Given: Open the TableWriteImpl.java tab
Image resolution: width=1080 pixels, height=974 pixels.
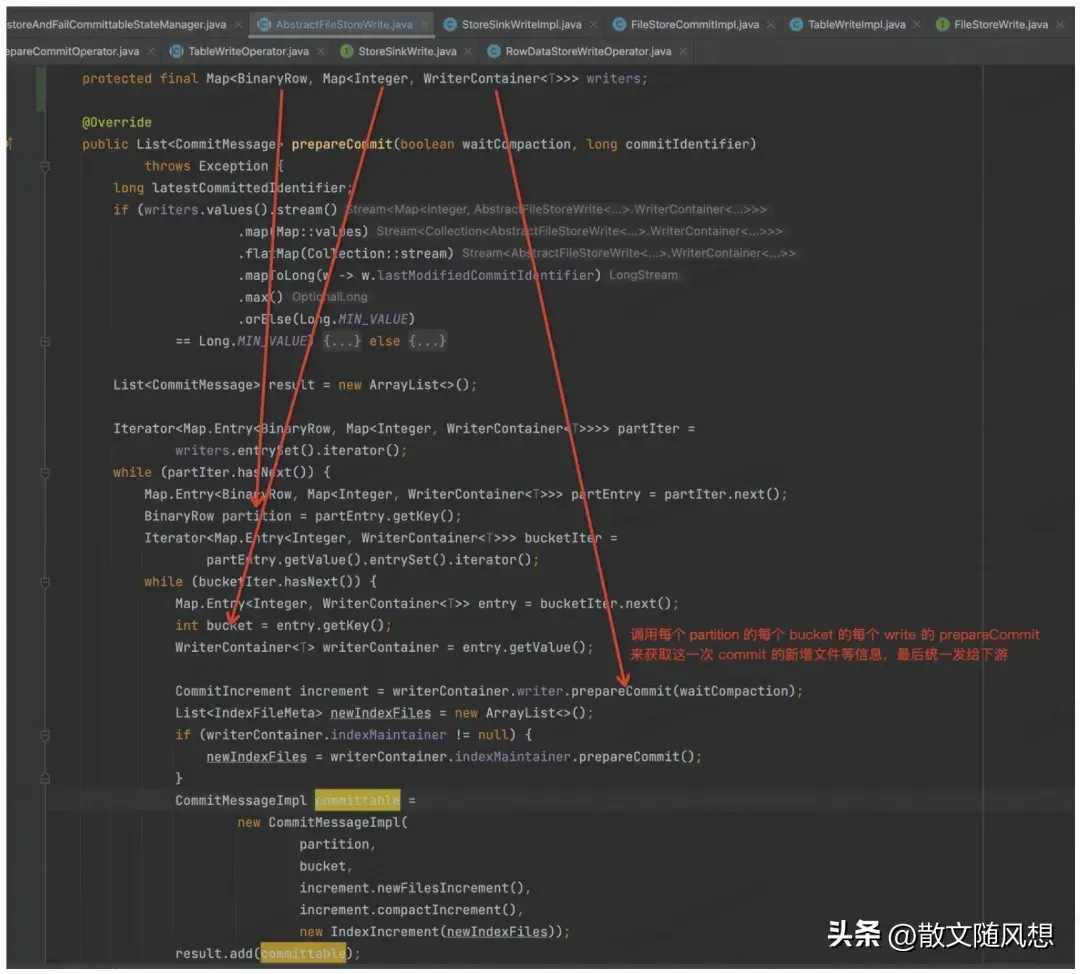Looking at the screenshot, I should tap(856, 25).
